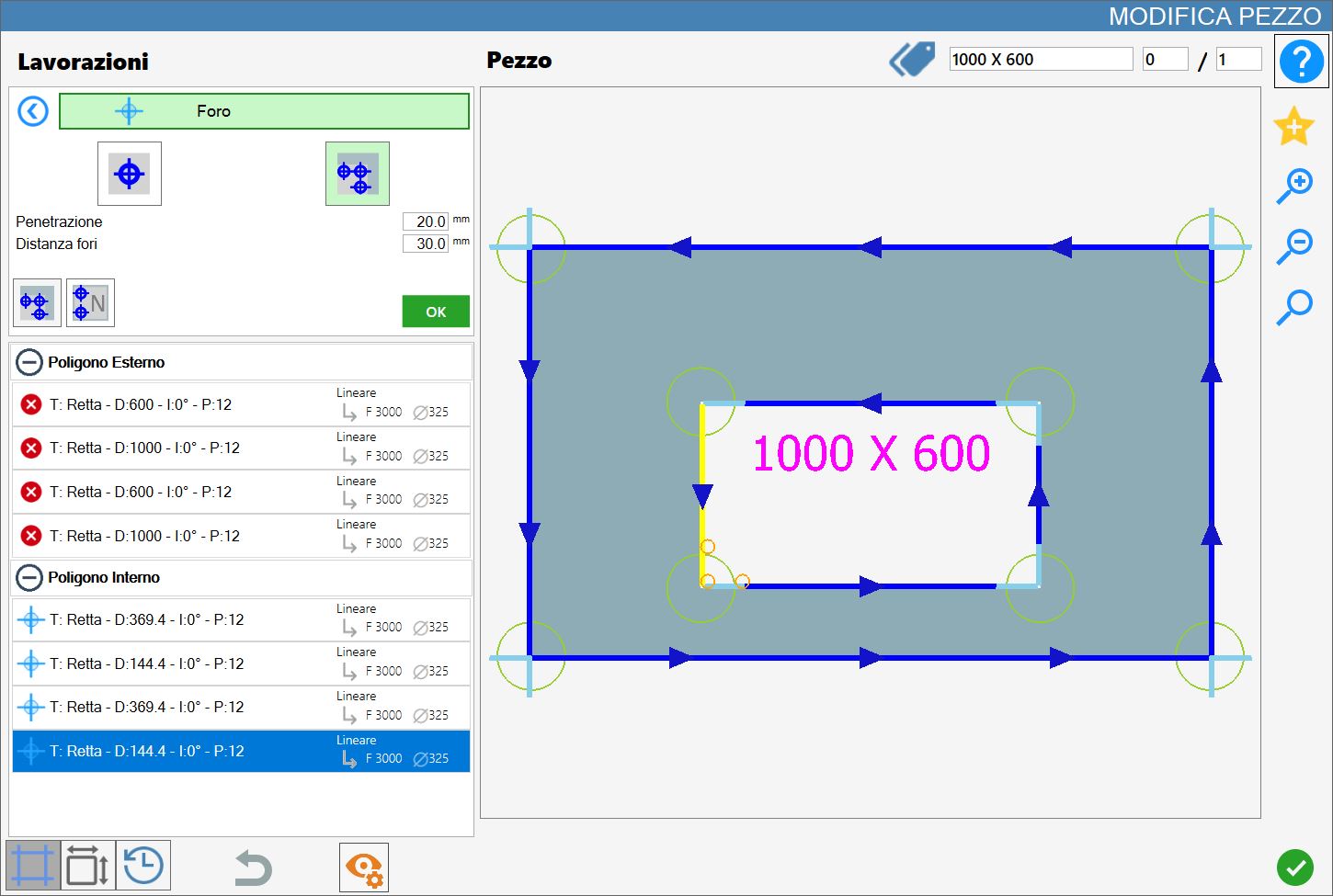Select inner Retta D:369.4 first row
Screen dimensions: 1333x896
(241, 619)
